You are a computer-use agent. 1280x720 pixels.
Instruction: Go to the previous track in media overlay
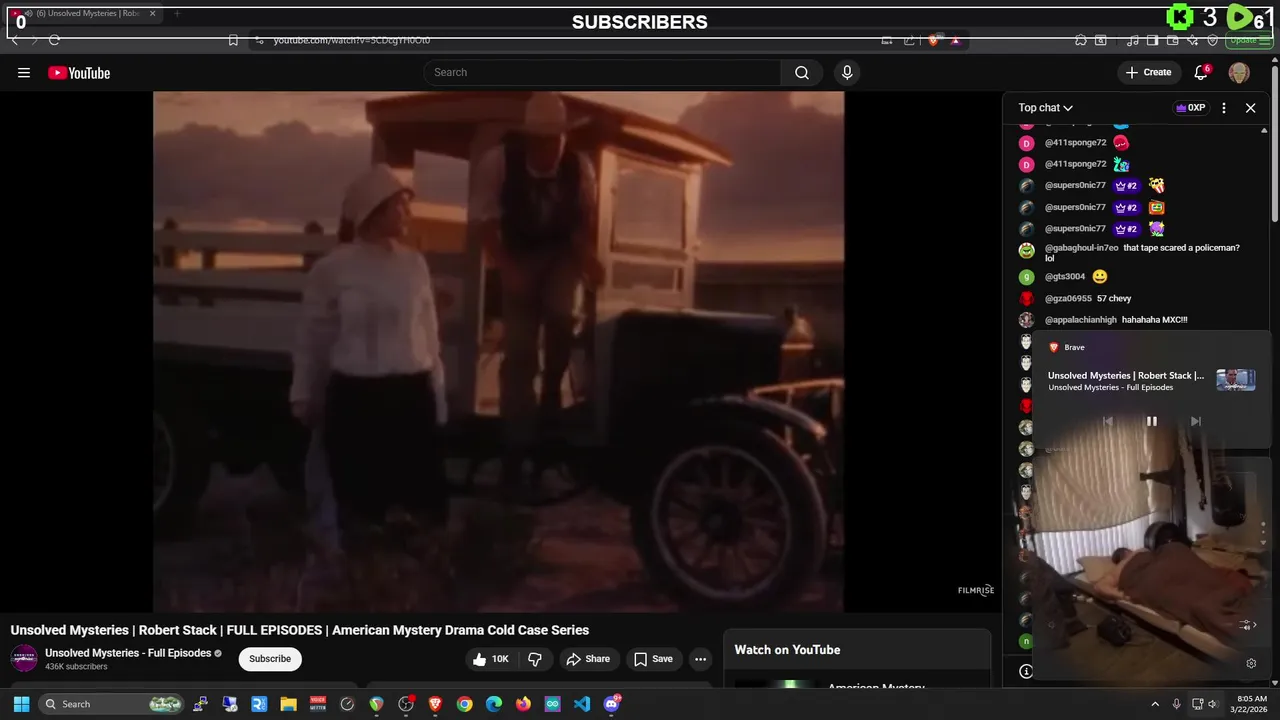pyautogui.click(x=1107, y=421)
